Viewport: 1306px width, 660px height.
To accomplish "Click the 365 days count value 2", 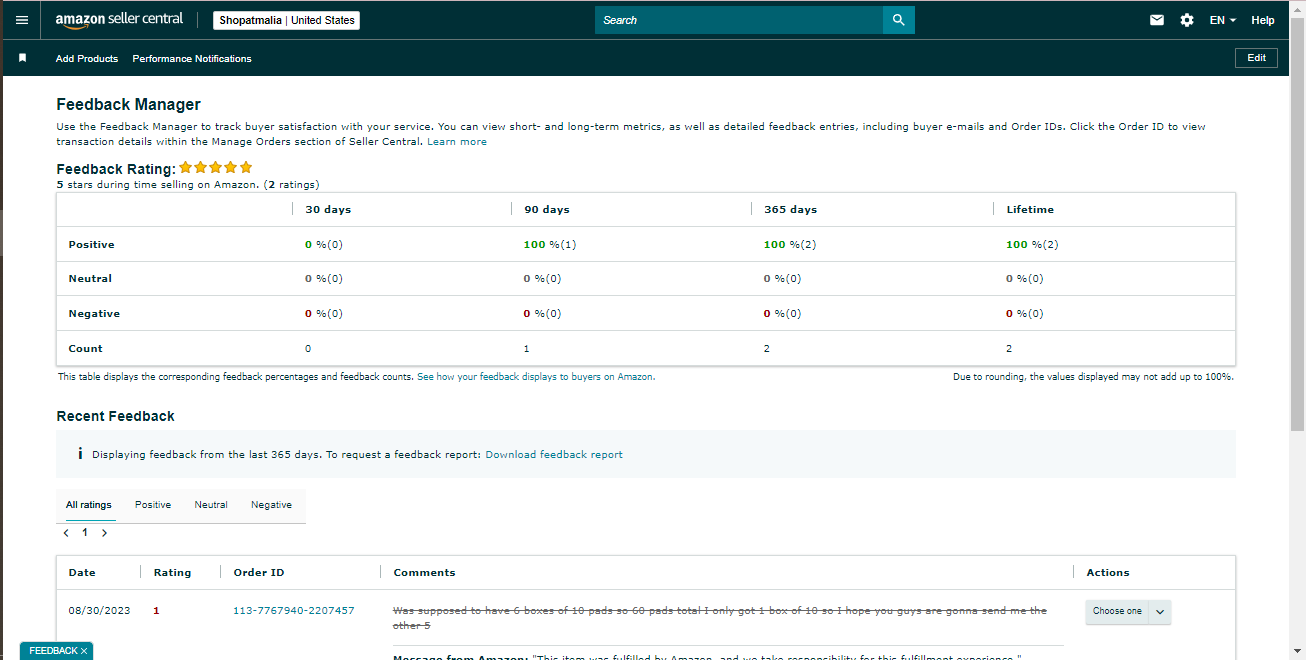I will pyautogui.click(x=767, y=349).
